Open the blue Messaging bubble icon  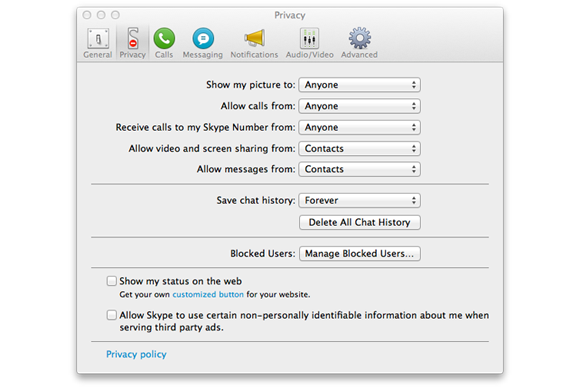coord(203,38)
